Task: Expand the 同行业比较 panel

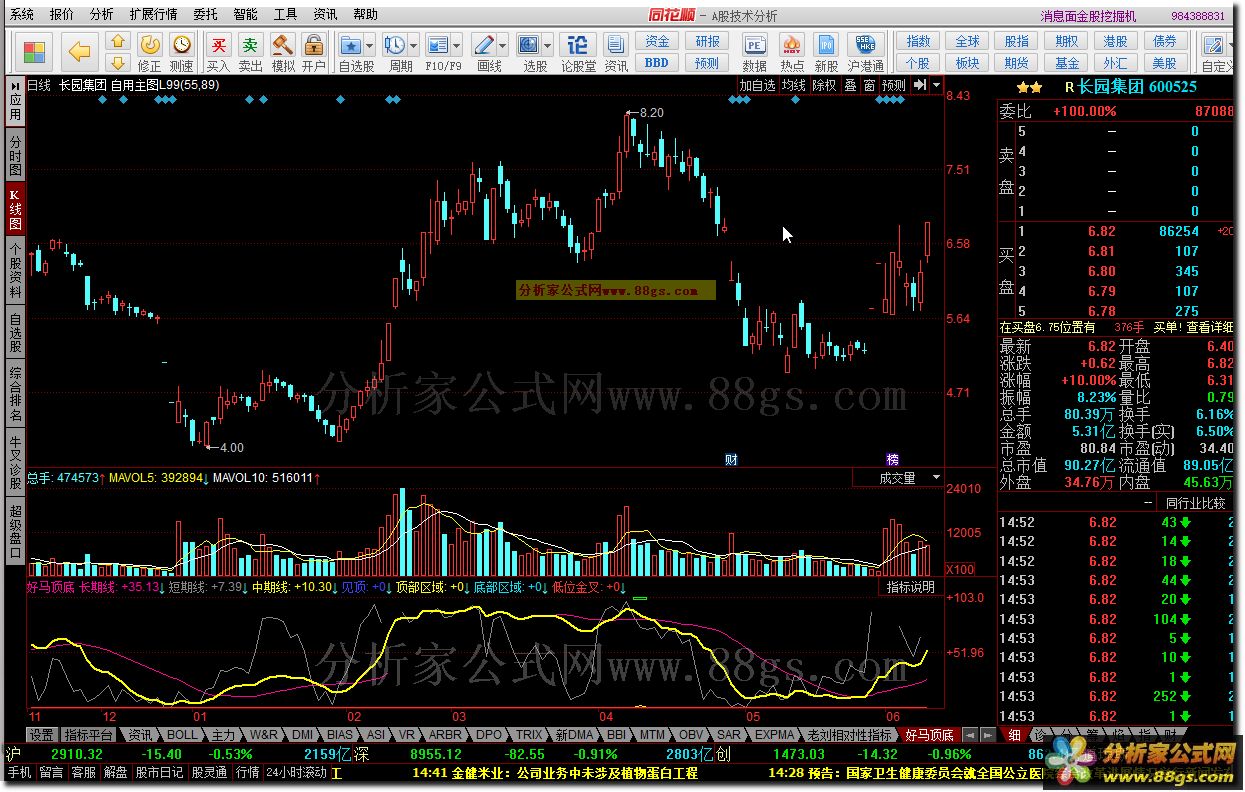Action: (1193, 503)
